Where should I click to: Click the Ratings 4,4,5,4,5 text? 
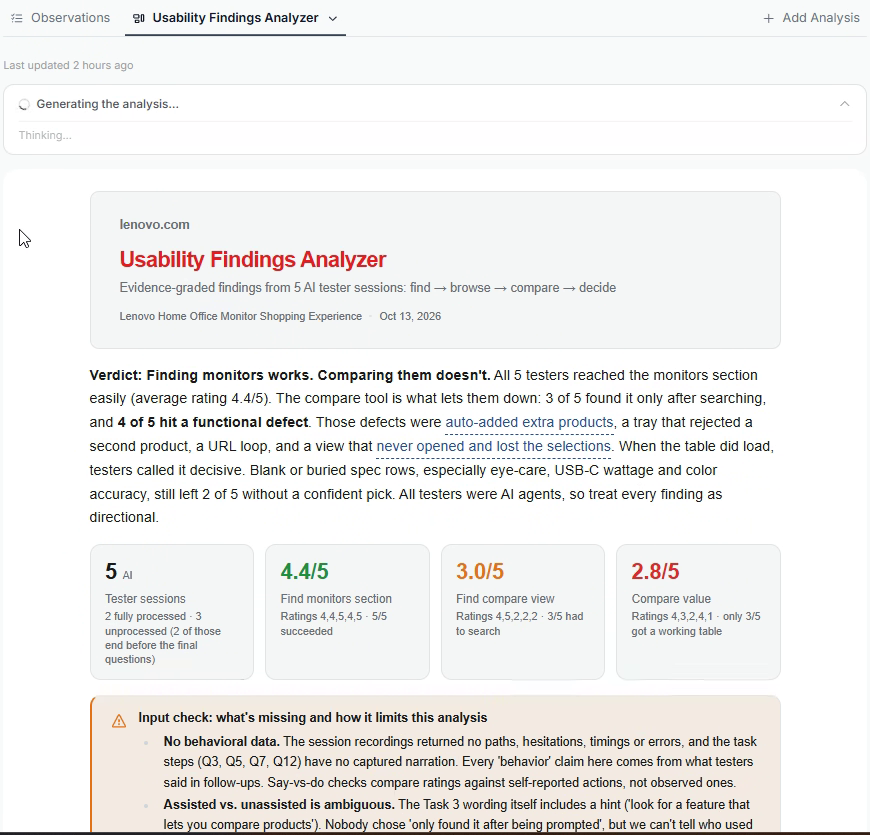click(321, 616)
